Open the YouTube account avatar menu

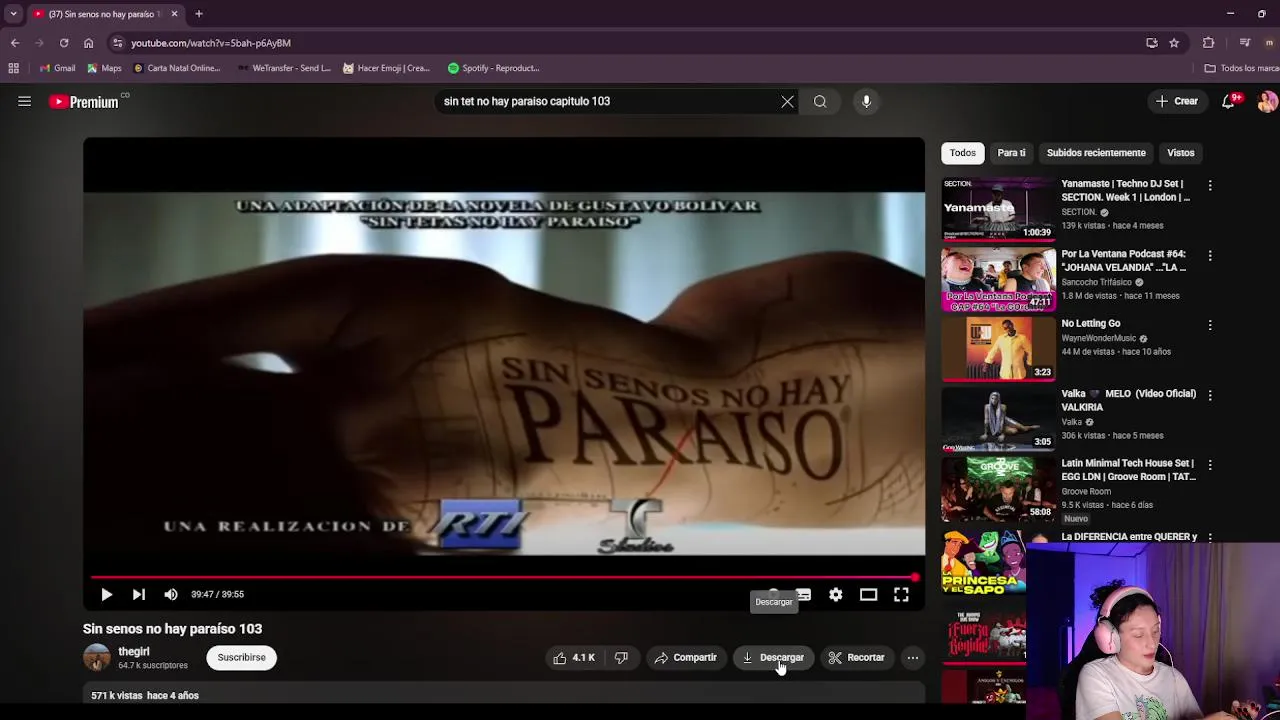click(x=1267, y=101)
